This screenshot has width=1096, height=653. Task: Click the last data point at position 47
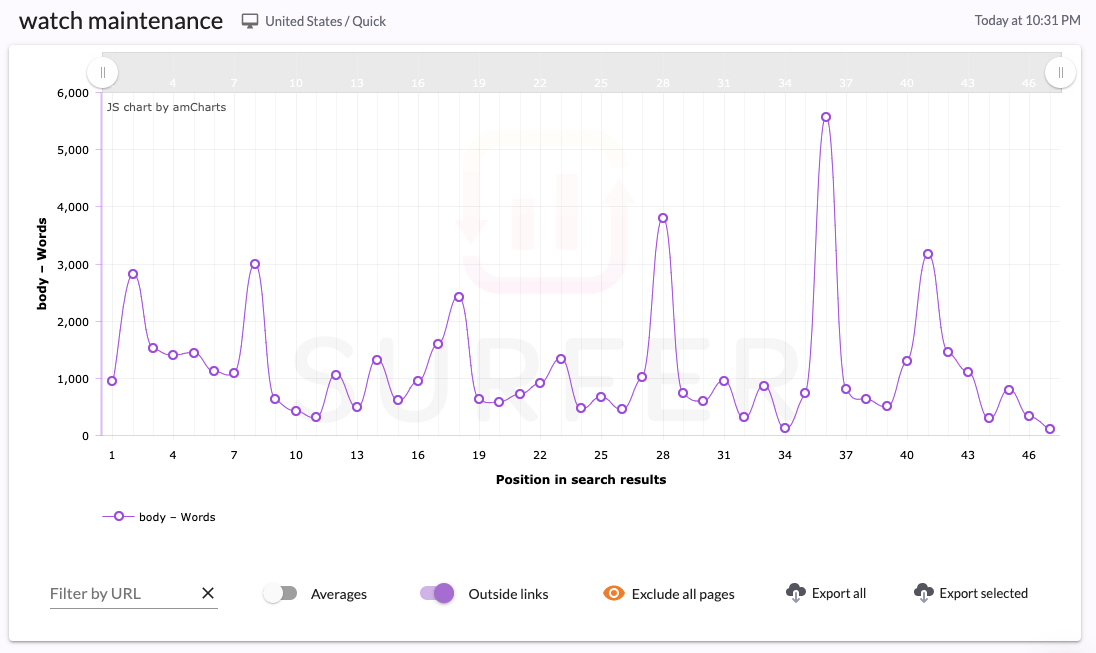point(1050,429)
